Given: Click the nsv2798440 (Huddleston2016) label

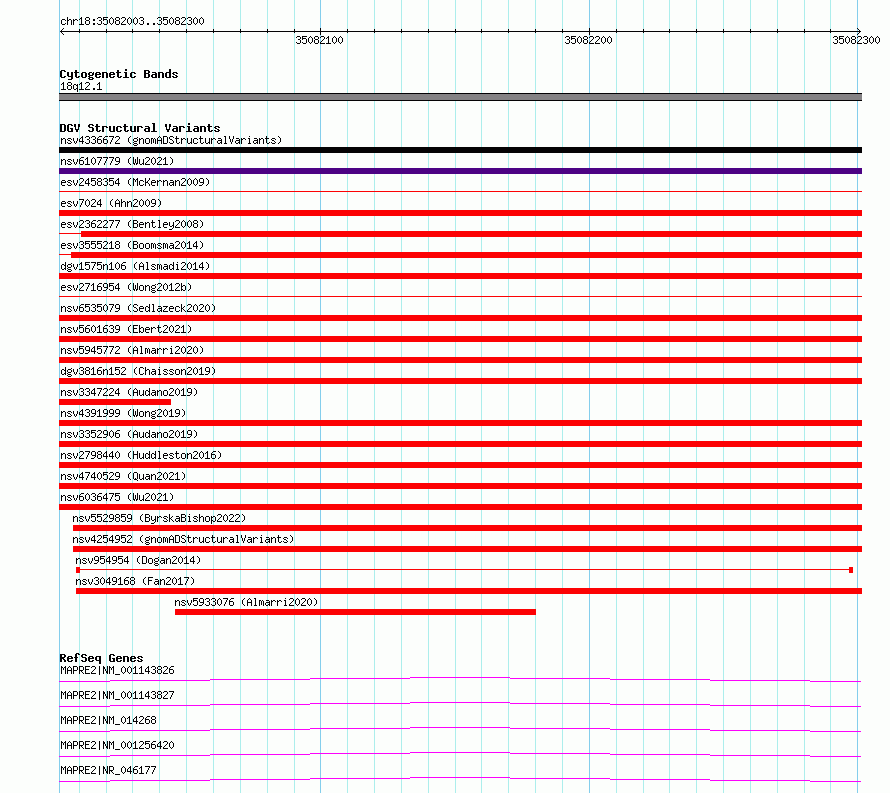Looking at the screenshot, I should [141, 455].
